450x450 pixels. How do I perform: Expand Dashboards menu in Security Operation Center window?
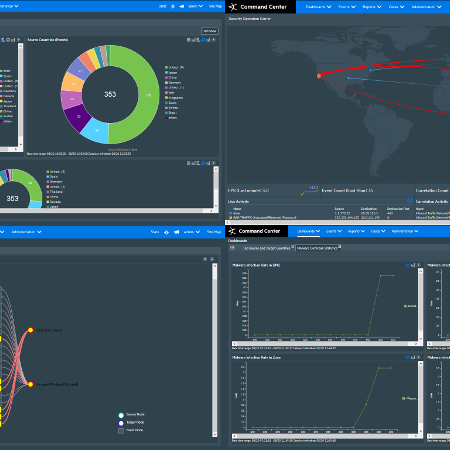(x=318, y=7)
